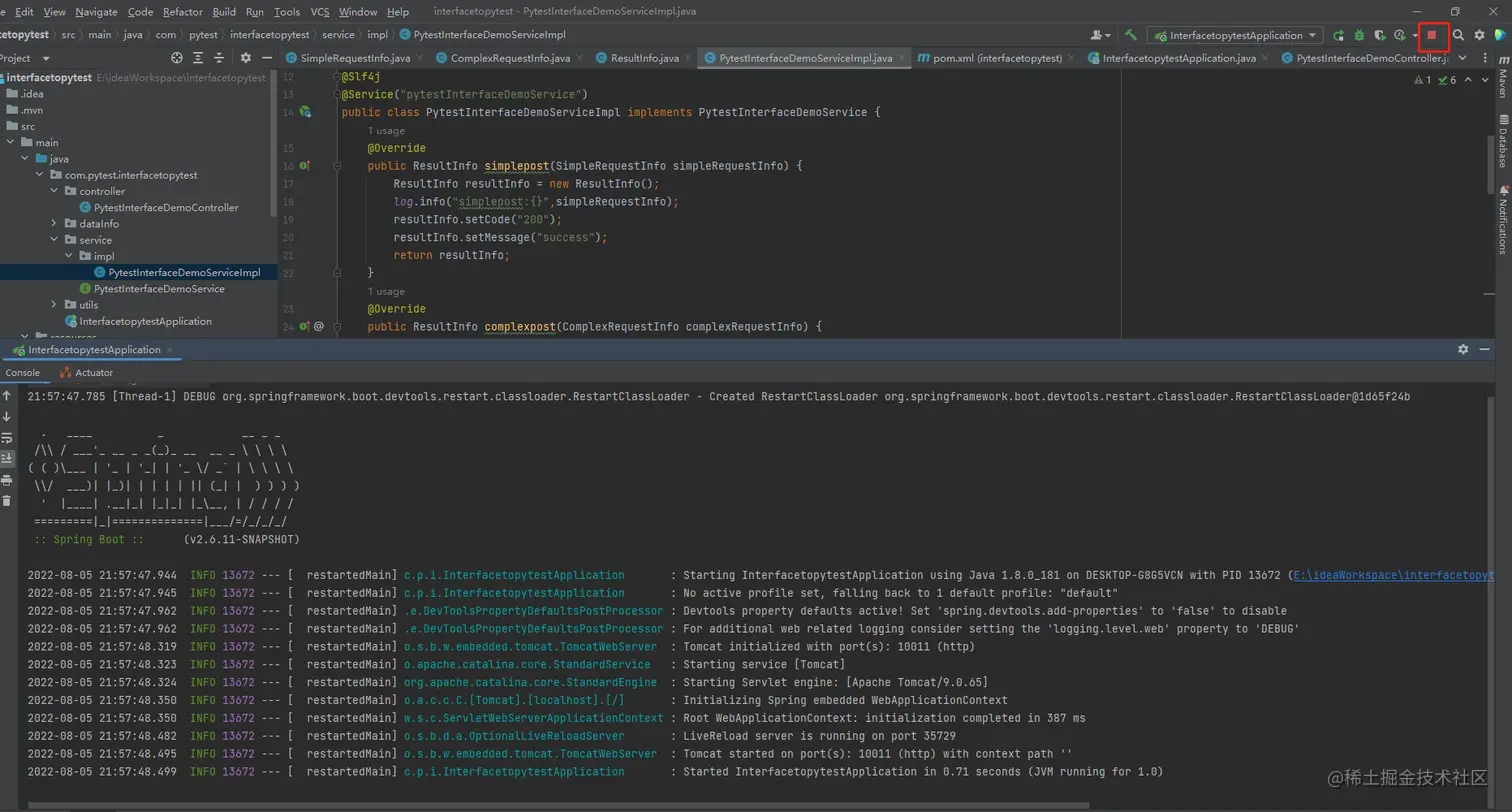
Task: Collapse the impl package
Action: click(x=68, y=256)
